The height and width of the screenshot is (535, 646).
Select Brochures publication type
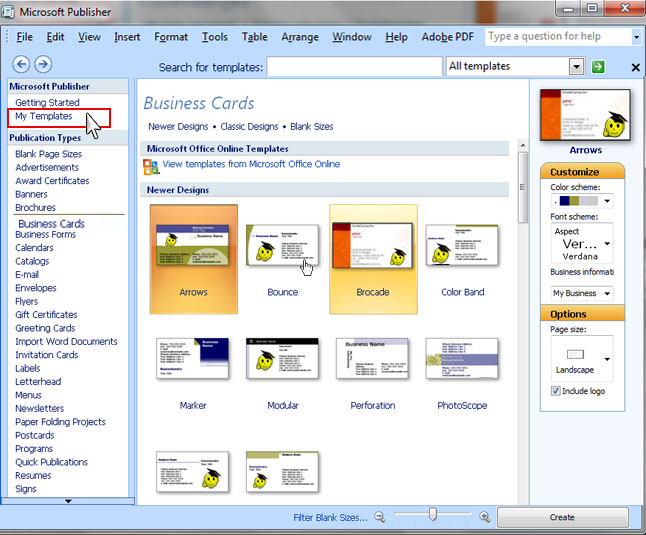[x=35, y=208]
